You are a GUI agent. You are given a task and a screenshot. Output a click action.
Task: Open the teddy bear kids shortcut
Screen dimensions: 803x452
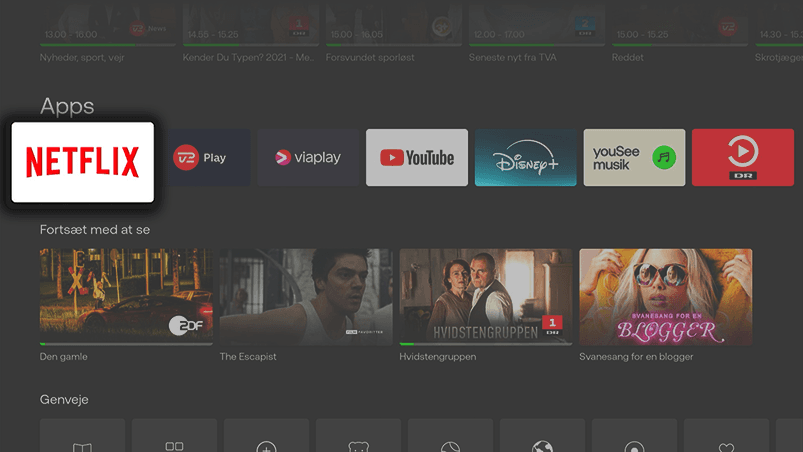pyautogui.click(x=358, y=436)
